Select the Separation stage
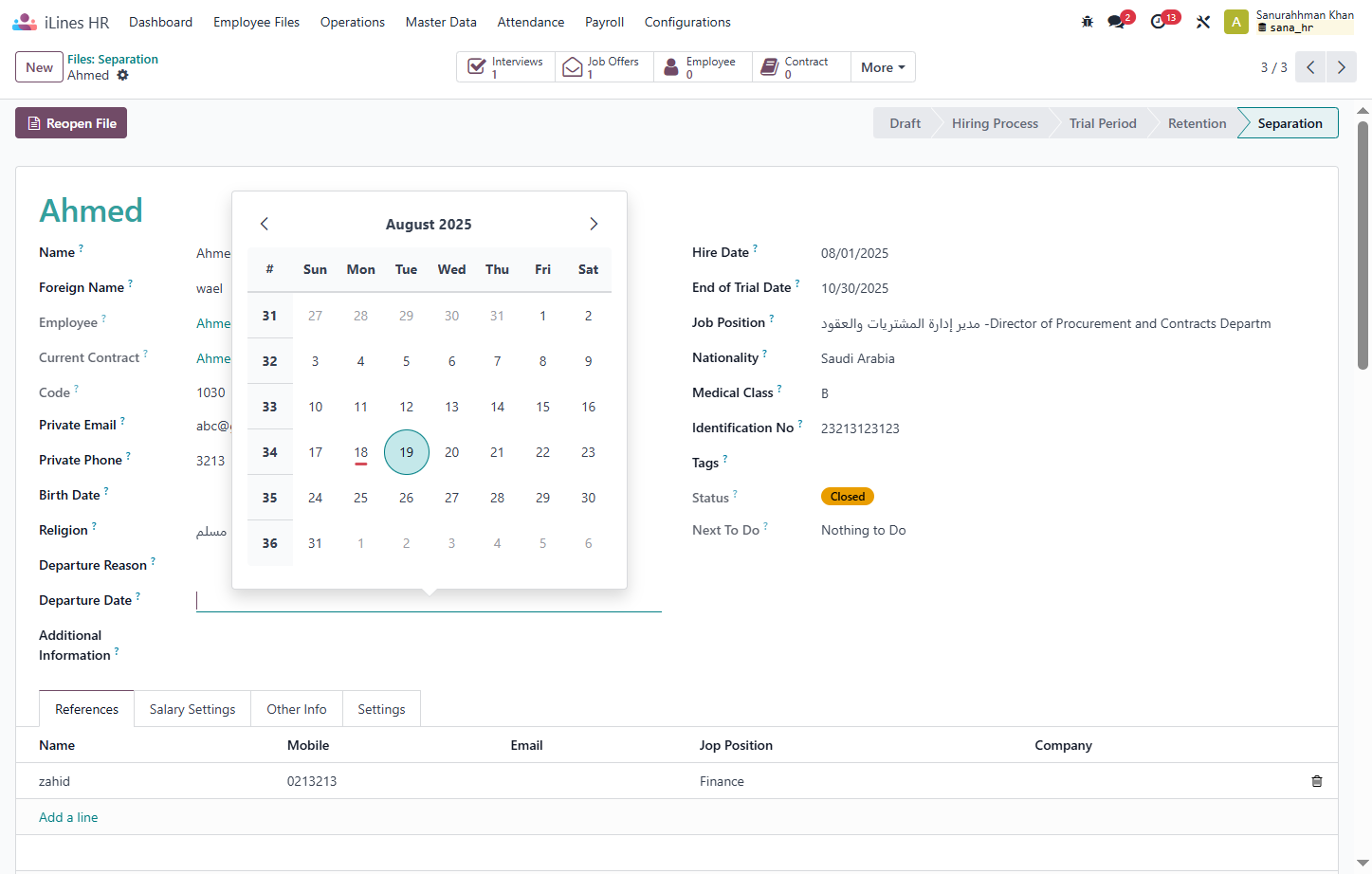This screenshot has height=874, width=1372. click(1290, 123)
